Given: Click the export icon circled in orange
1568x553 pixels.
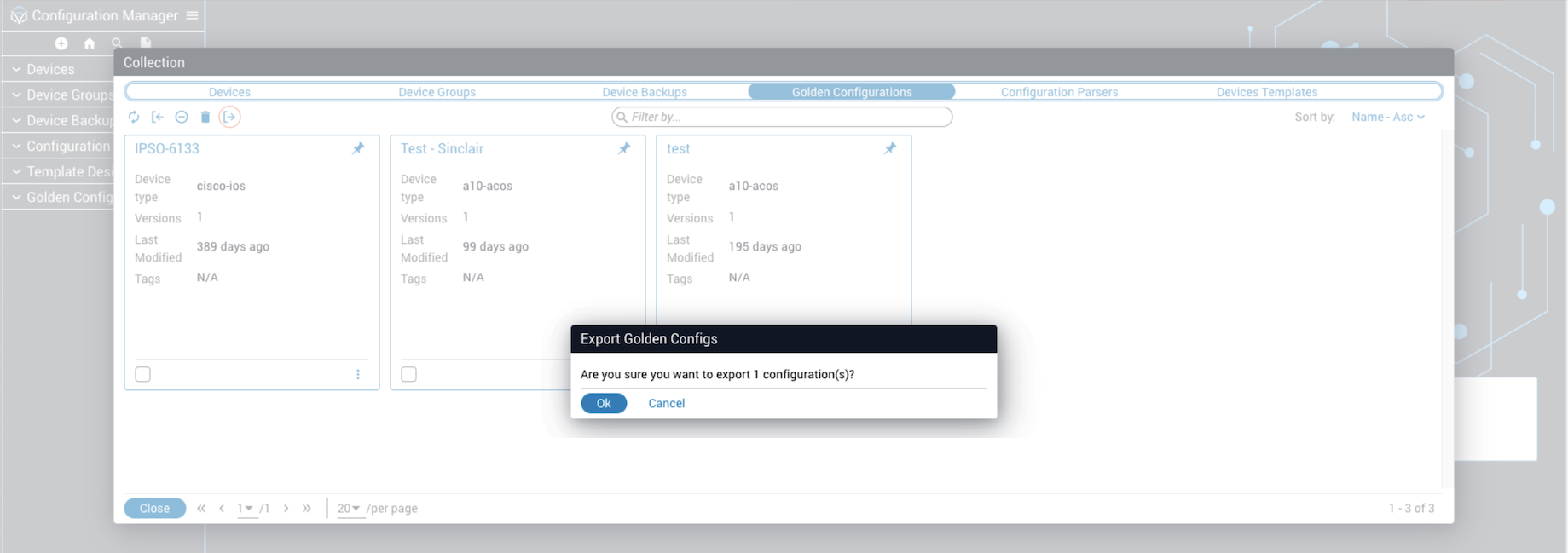Looking at the screenshot, I should [229, 117].
